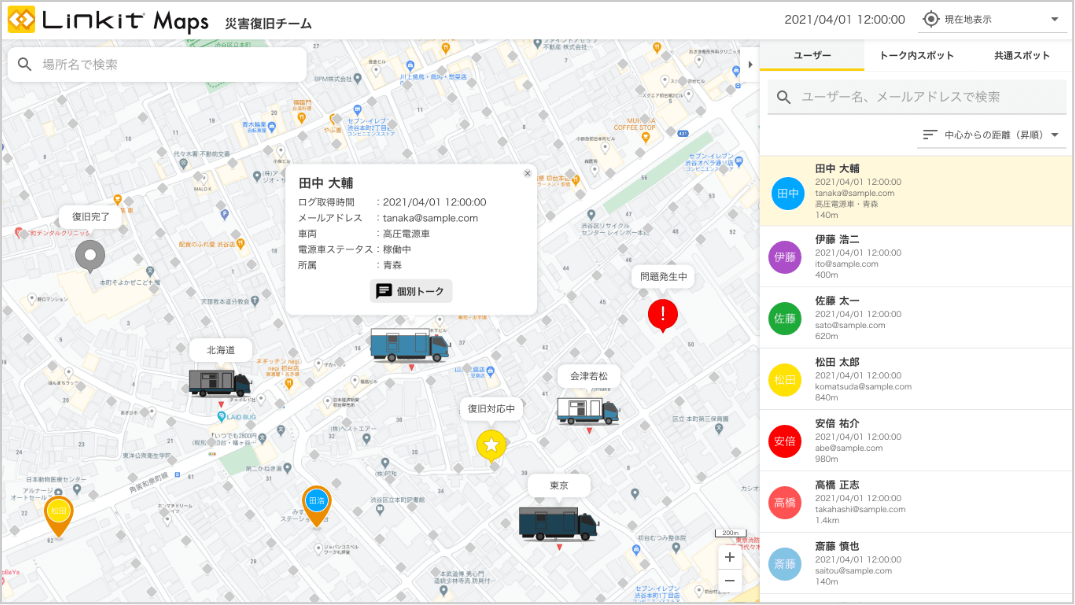The width and height of the screenshot is (1075, 605).
Task: Click the gray 復旧完了 pin marker
Action: click(x=89, y=256)
